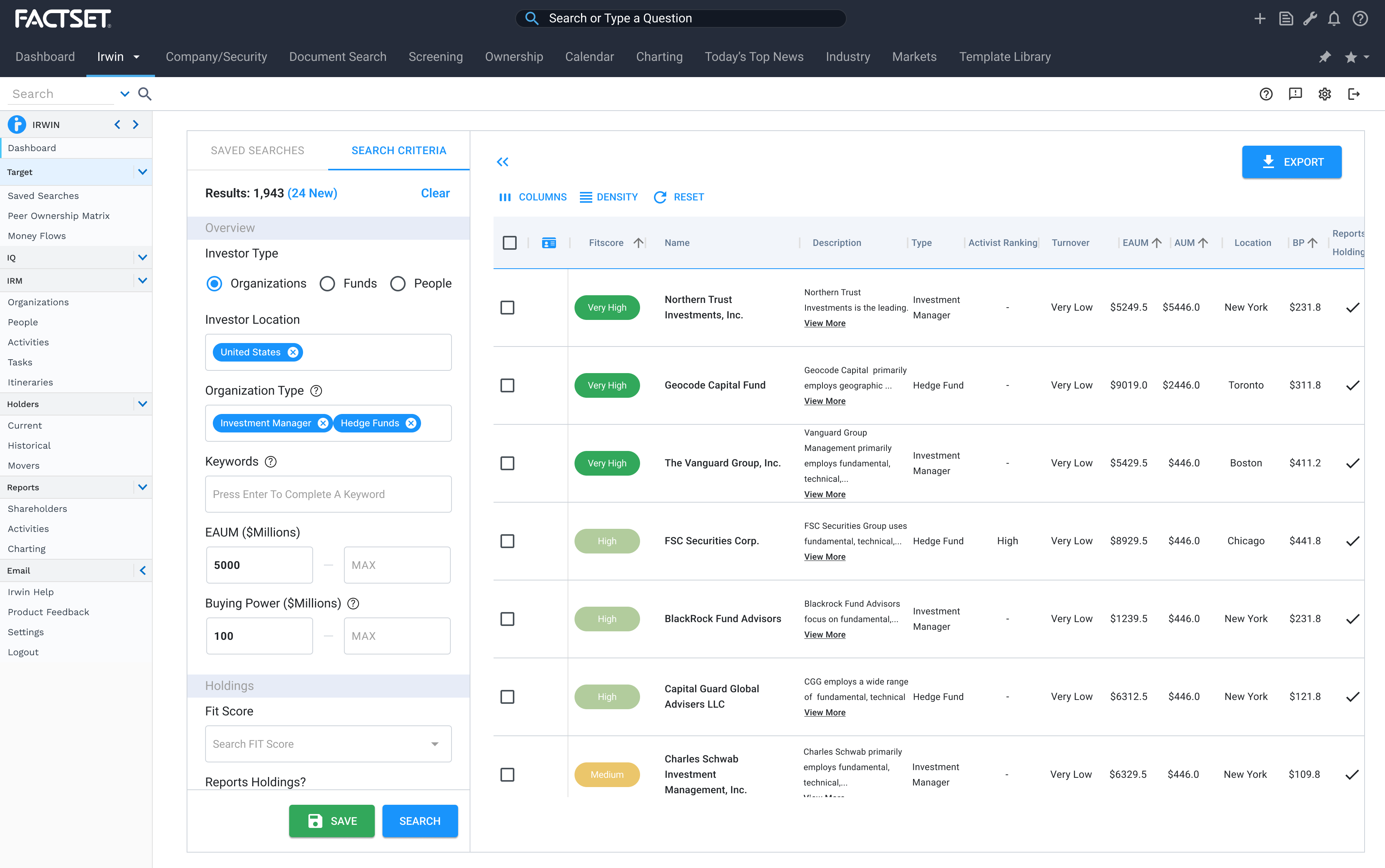Click the wrench tools icon
This screenshot has width=1385, height=868.
[1310, 19]
